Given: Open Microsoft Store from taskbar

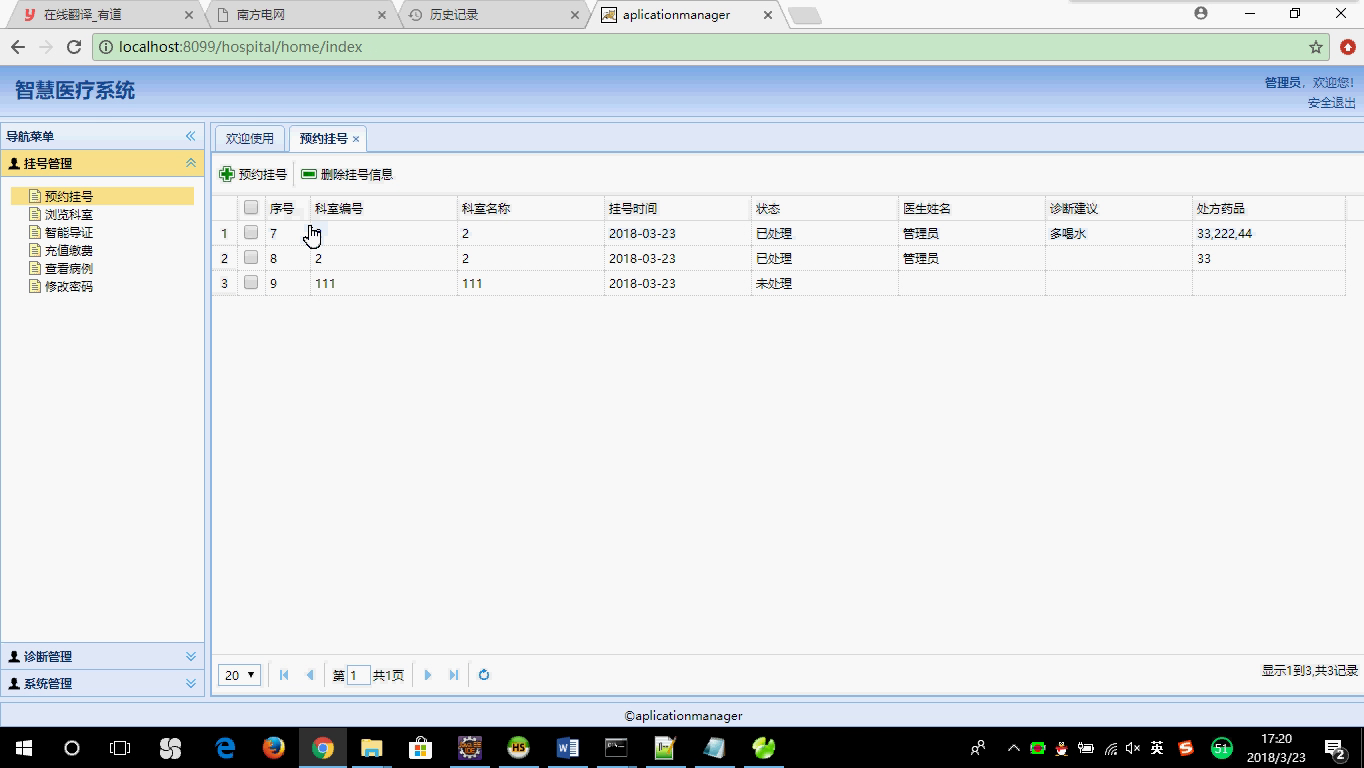Looking at the screenshot, I should (x=420, y=747).
